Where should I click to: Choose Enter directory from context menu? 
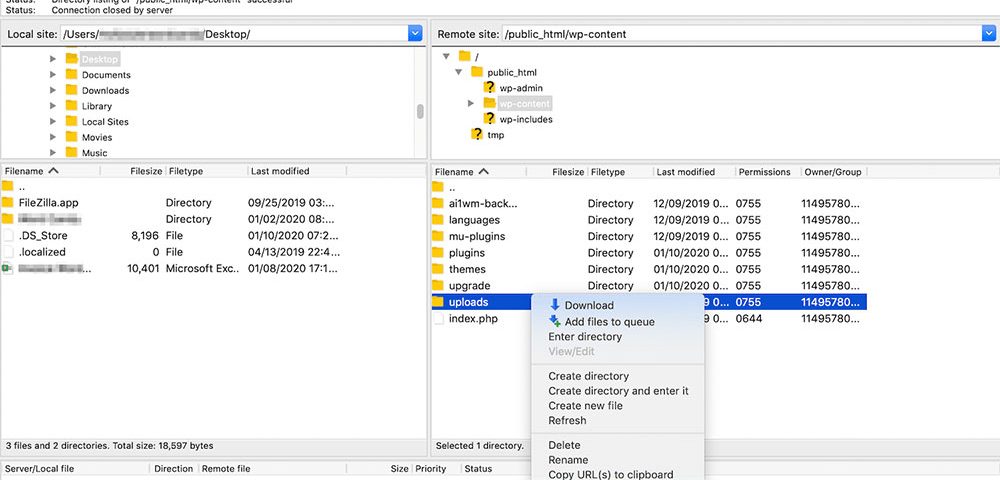point(585,337)
